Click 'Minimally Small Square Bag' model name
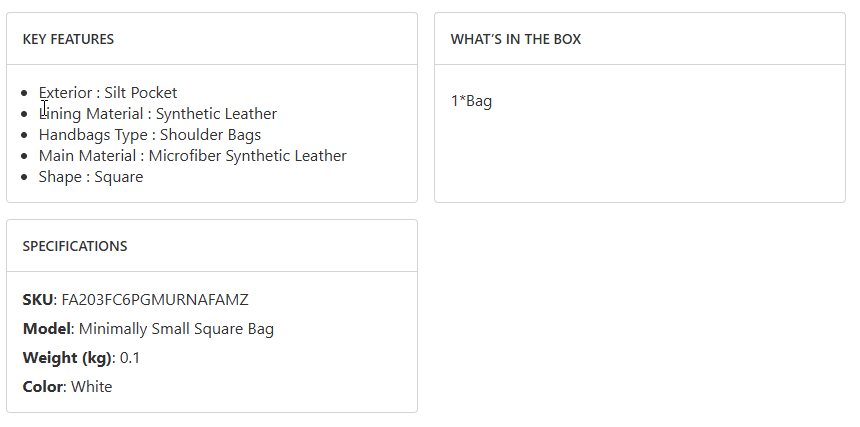Screen dimensions: 860x427 tap(176, 328)
